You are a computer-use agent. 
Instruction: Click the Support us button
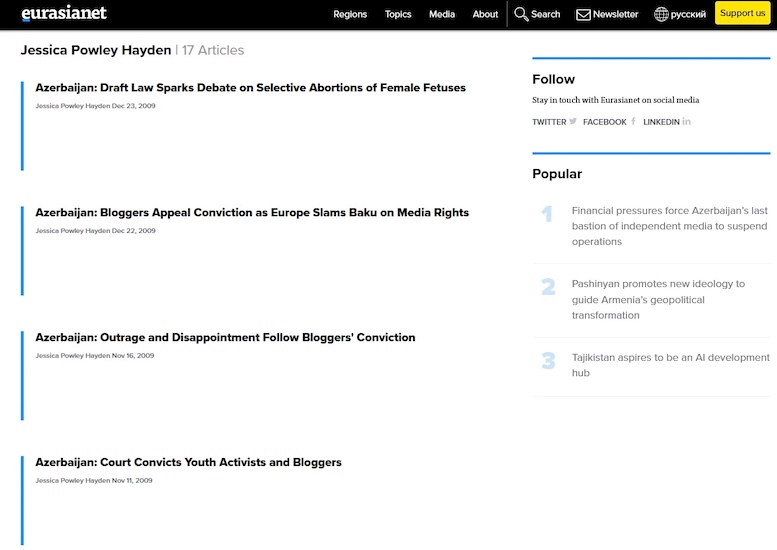(742, 13)
